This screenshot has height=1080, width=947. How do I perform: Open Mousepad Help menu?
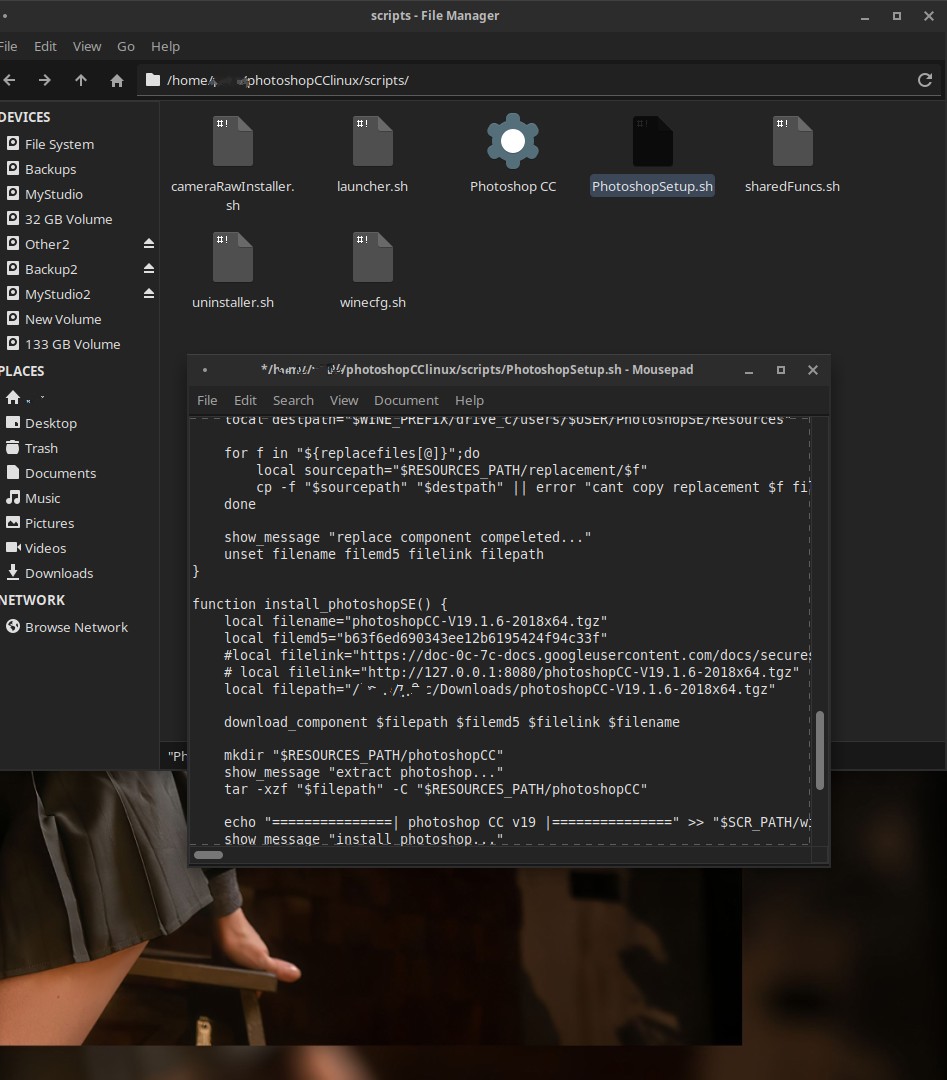pos(470,400)
